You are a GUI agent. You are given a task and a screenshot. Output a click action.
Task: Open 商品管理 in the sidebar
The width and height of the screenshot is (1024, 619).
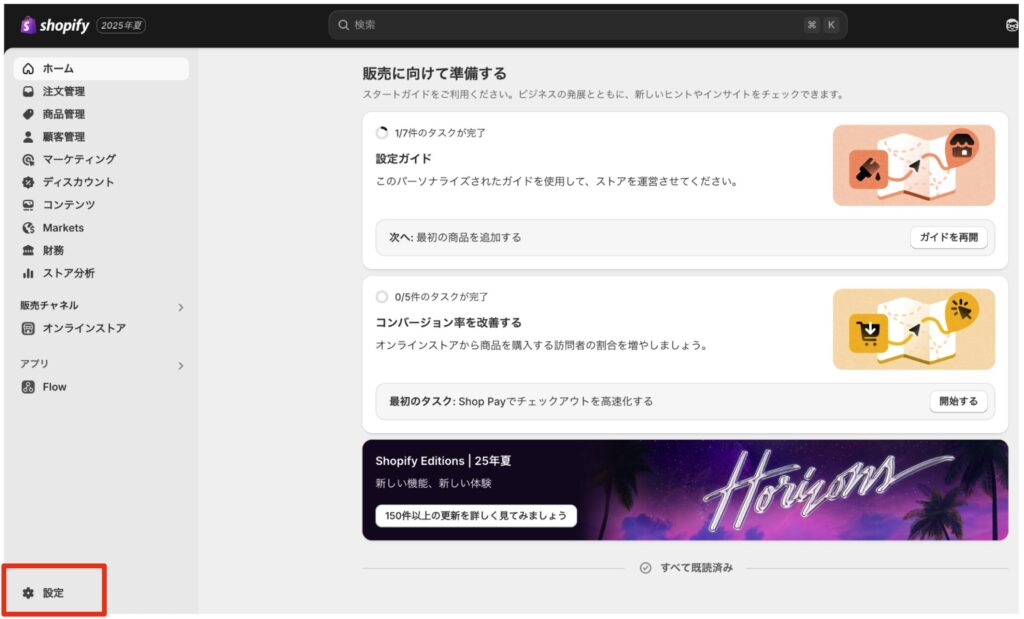(101, 114)
